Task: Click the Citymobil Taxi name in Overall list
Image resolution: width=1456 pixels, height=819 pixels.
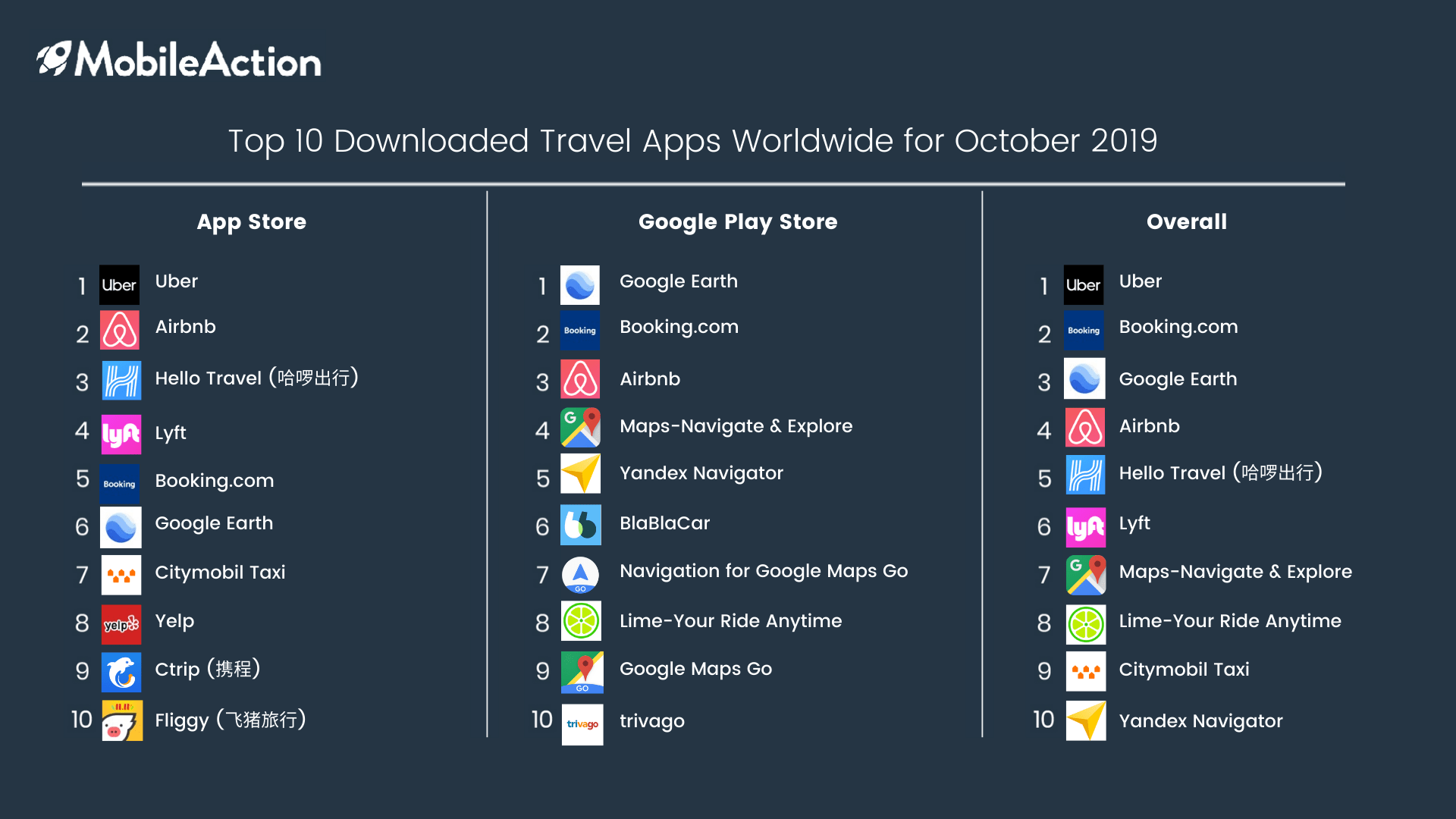Action: [x=1185, y=670]
